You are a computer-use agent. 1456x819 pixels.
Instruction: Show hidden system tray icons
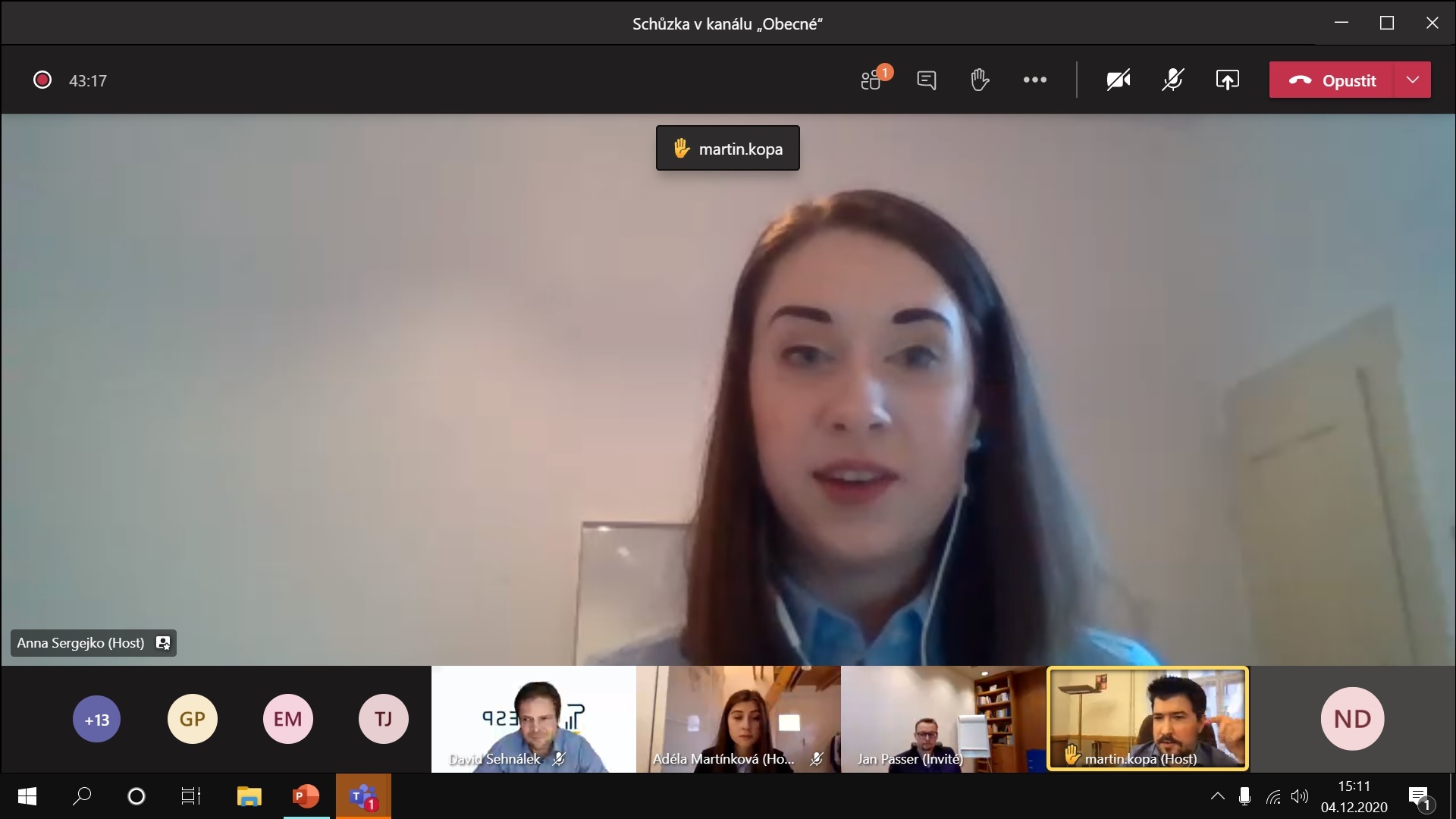(x=1217, y=796)
